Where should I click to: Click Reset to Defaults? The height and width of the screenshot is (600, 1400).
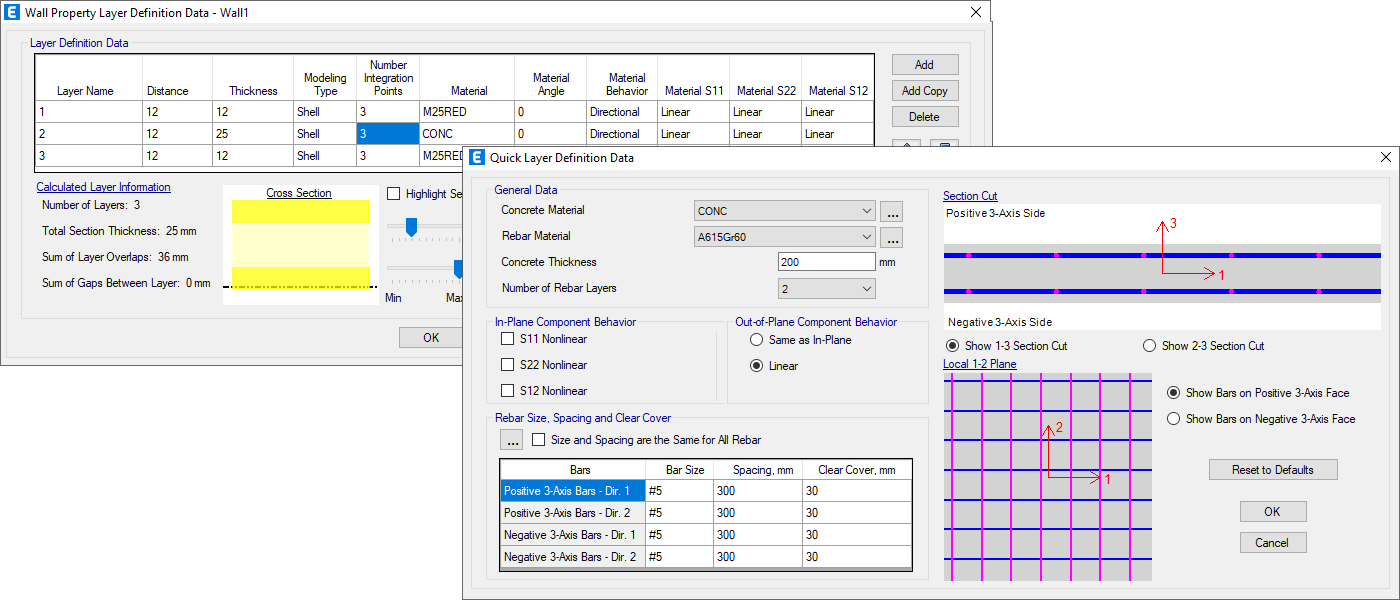(1273, 470)
